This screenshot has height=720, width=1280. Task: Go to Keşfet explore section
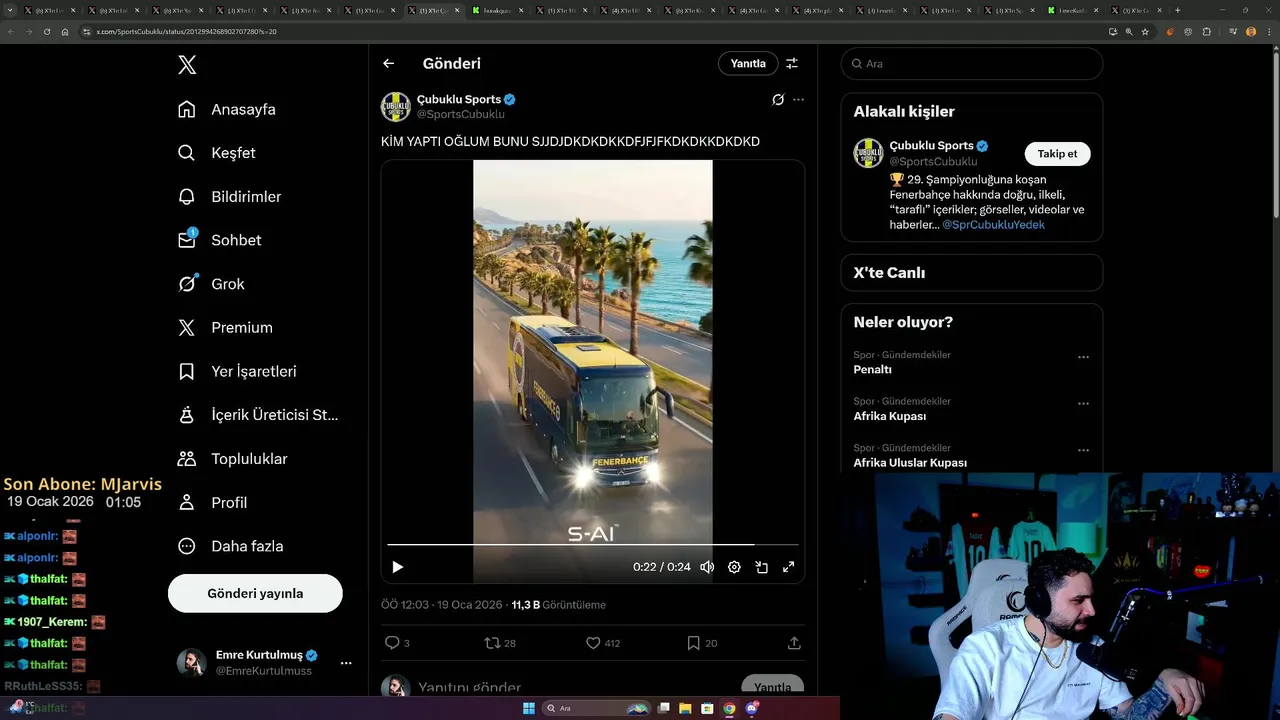click(216, 153)
